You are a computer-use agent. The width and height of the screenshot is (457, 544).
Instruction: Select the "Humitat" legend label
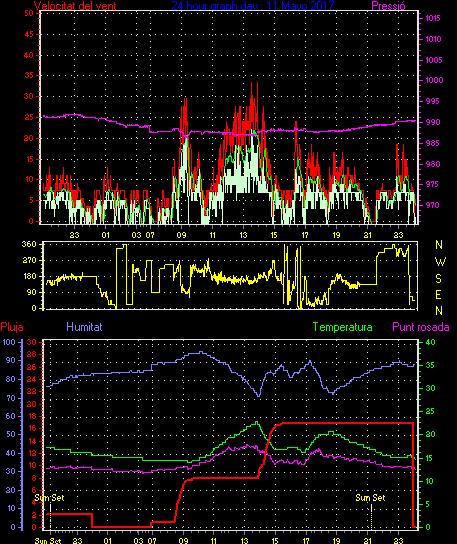[84, 327]
